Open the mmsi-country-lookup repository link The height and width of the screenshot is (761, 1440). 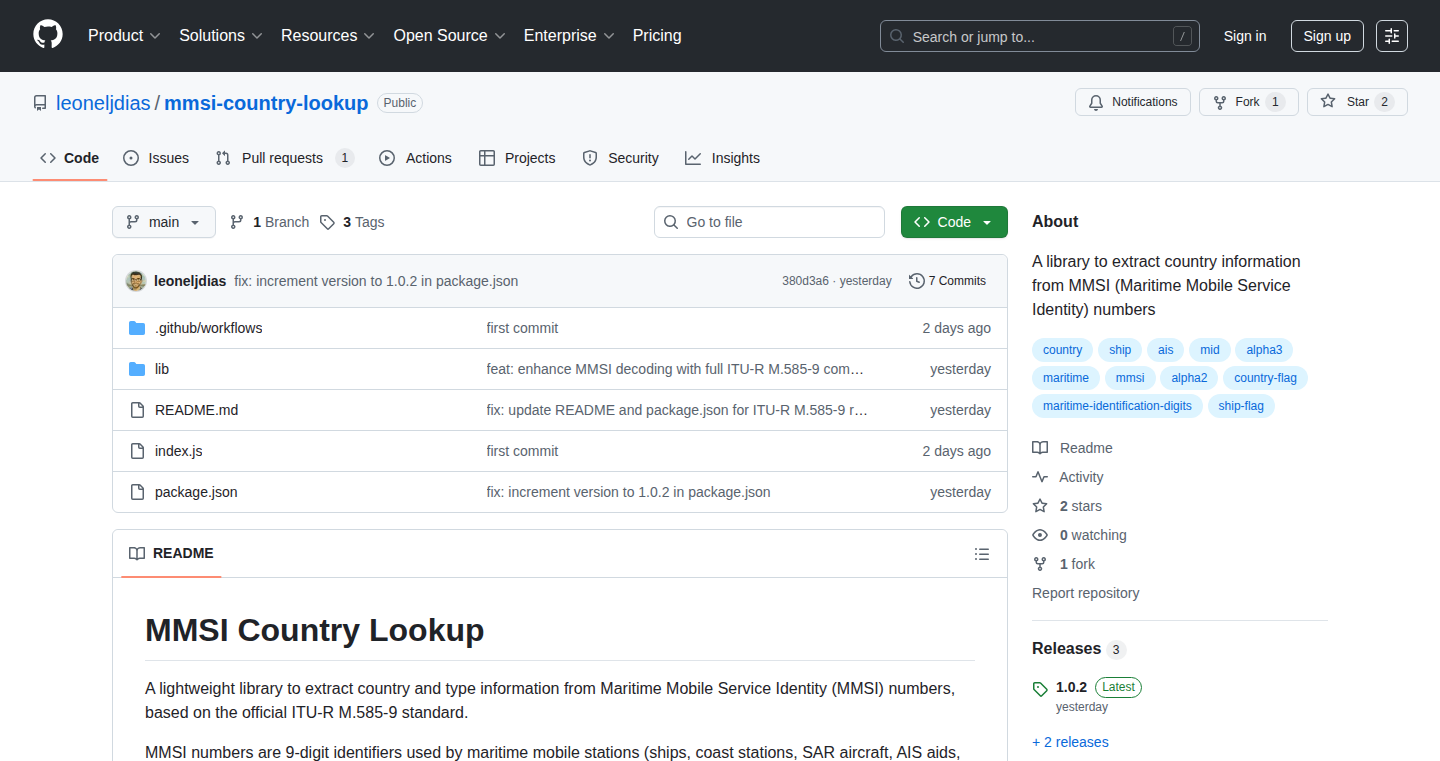click(266, 103)
